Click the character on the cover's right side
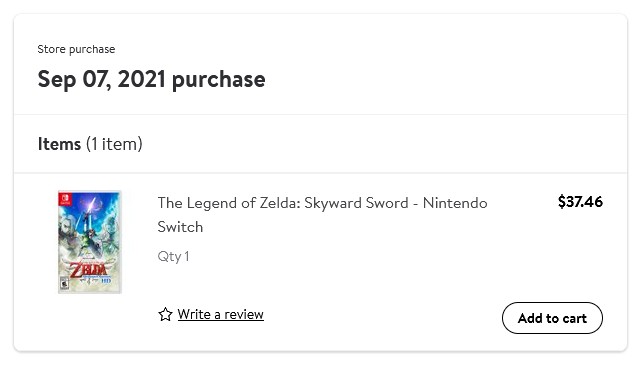 (x=109, y=232)
